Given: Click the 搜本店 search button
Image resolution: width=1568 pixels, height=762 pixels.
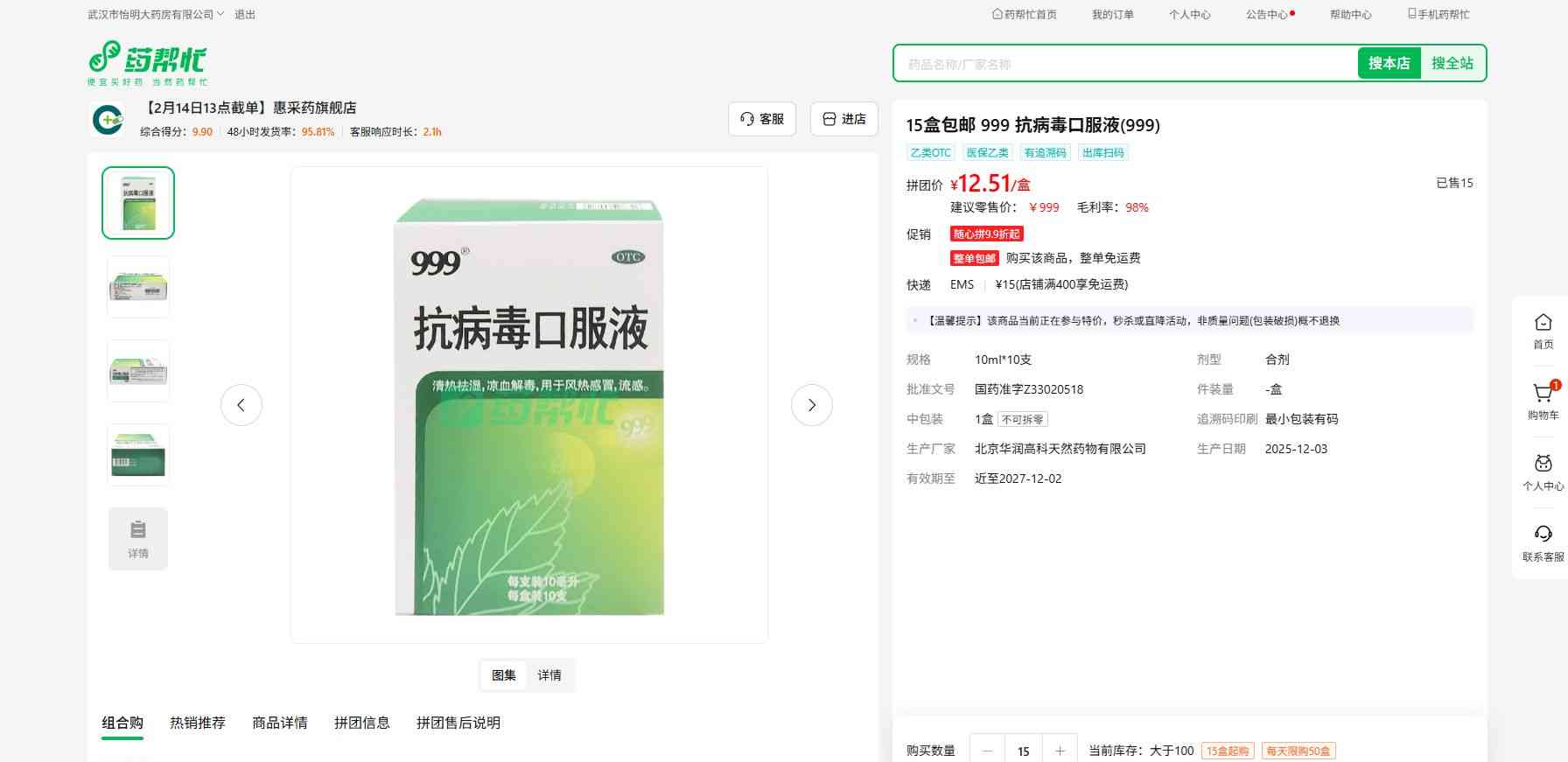Looking at the screenshot, I should click(1389, 63).
